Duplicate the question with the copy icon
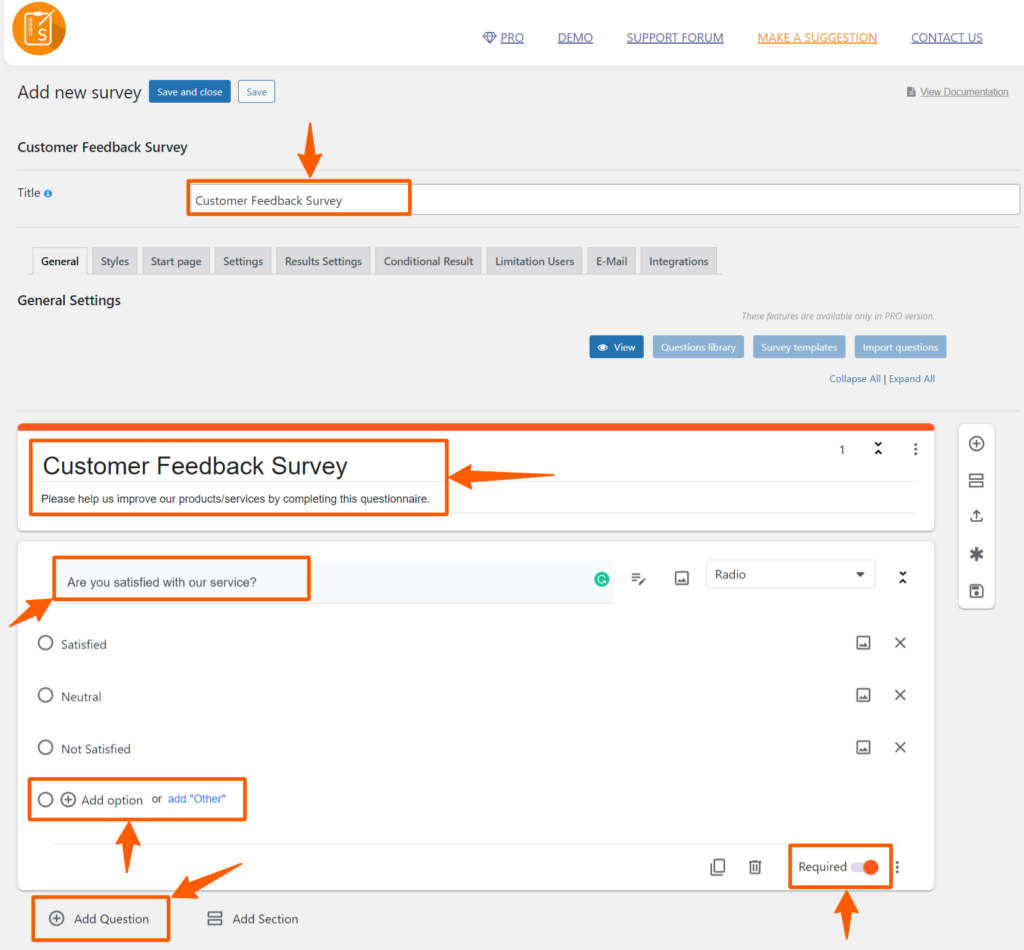The height and width of the screenshot is (950, 1024). pos(718,867)
